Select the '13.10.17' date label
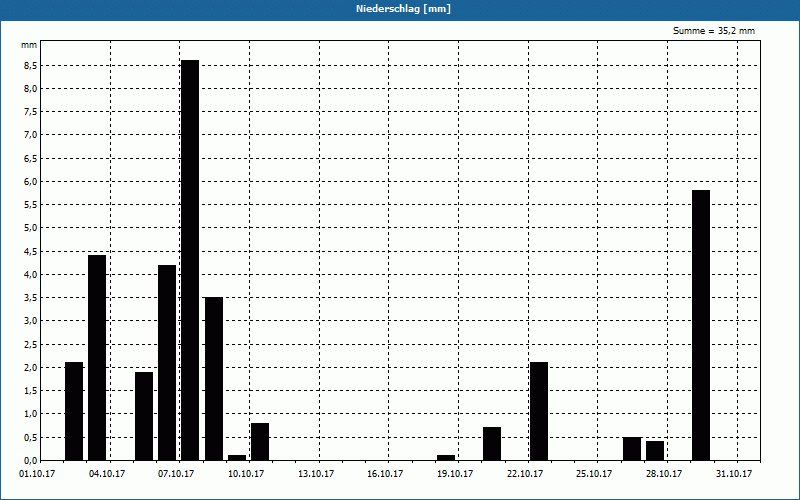800x500 pixels. coord(316,474)
